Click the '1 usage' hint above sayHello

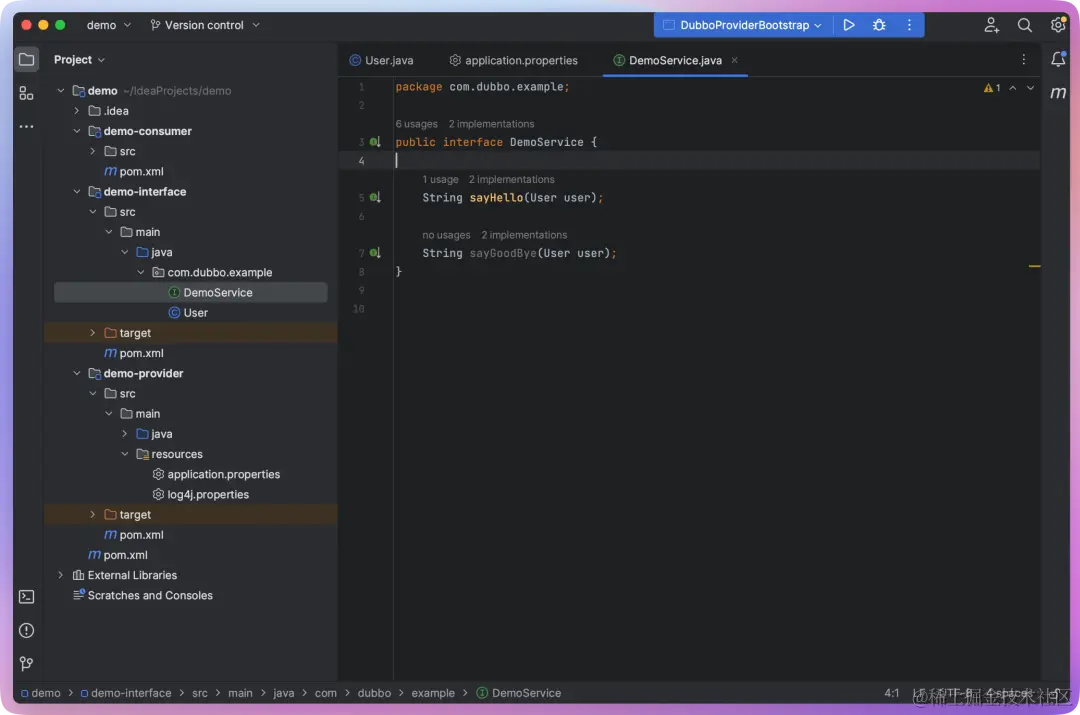point(440,179)
